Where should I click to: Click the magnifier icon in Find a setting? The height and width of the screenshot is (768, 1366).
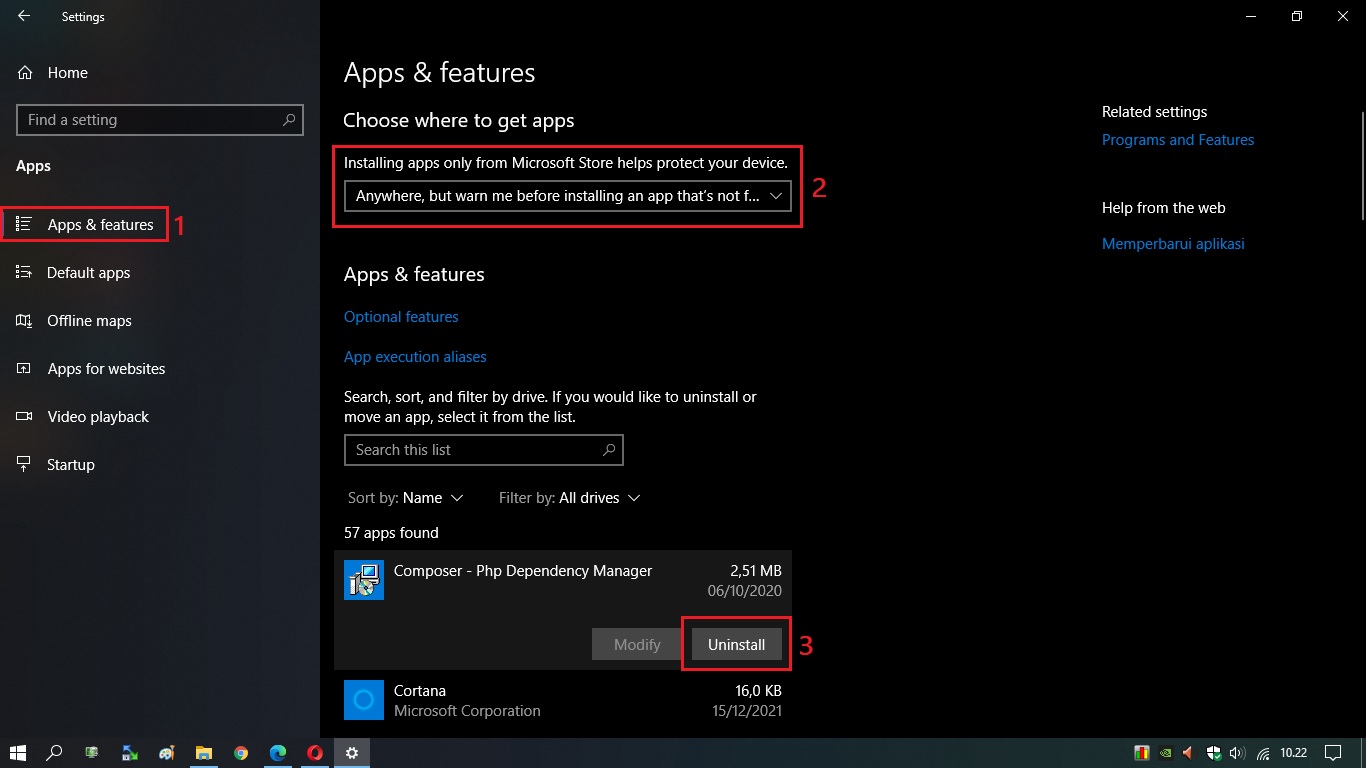pos(289,120)
